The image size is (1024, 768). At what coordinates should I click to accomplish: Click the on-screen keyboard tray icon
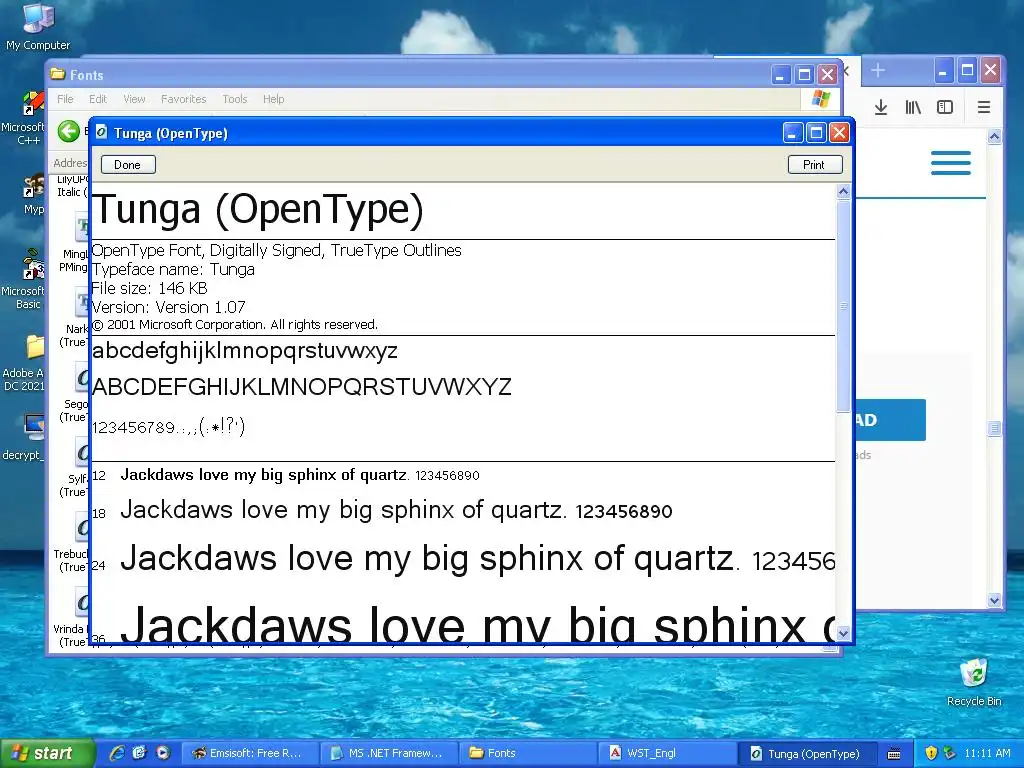(x=894, y=754)
